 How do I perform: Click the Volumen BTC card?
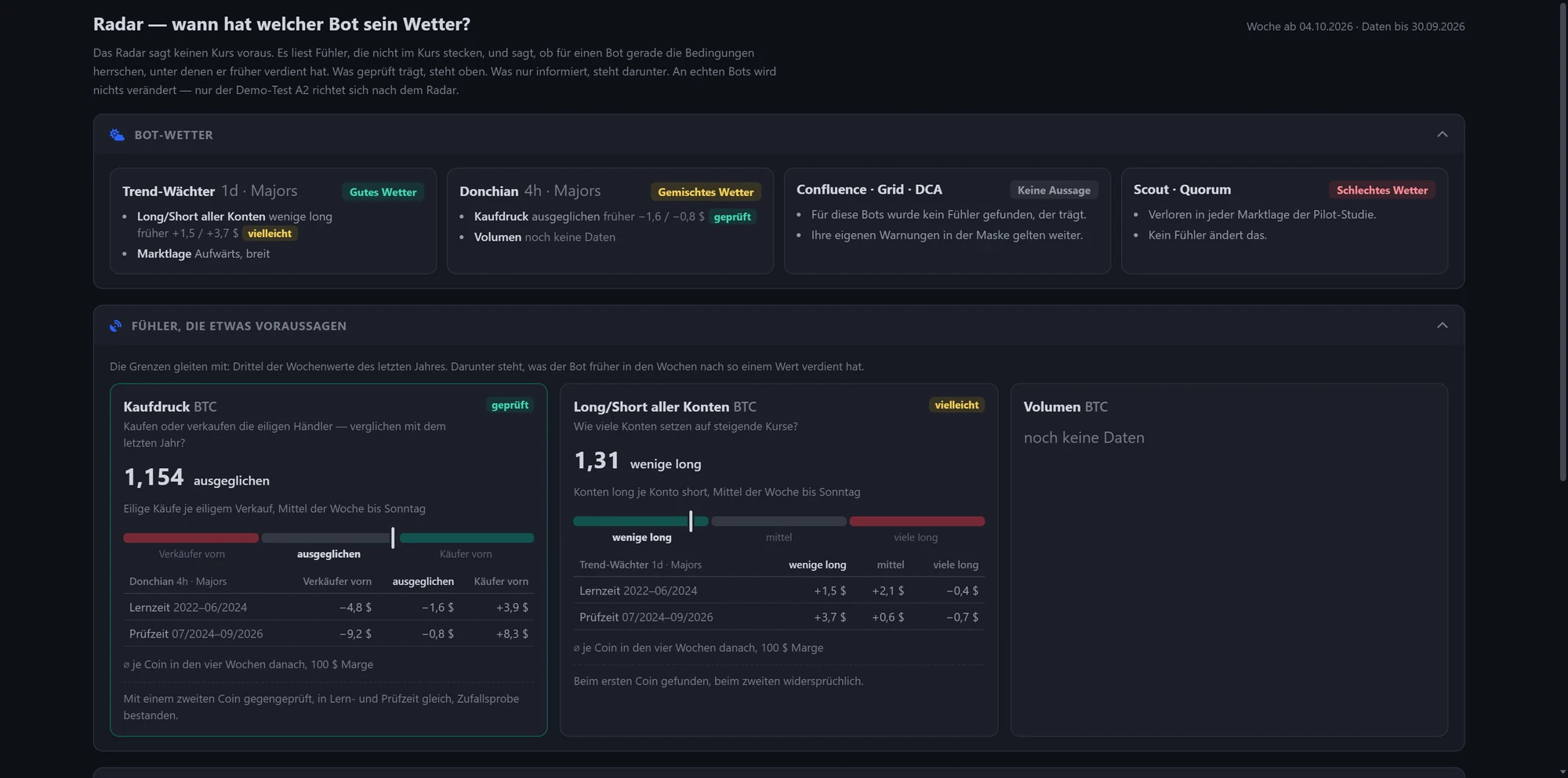tap(1229, 560)
